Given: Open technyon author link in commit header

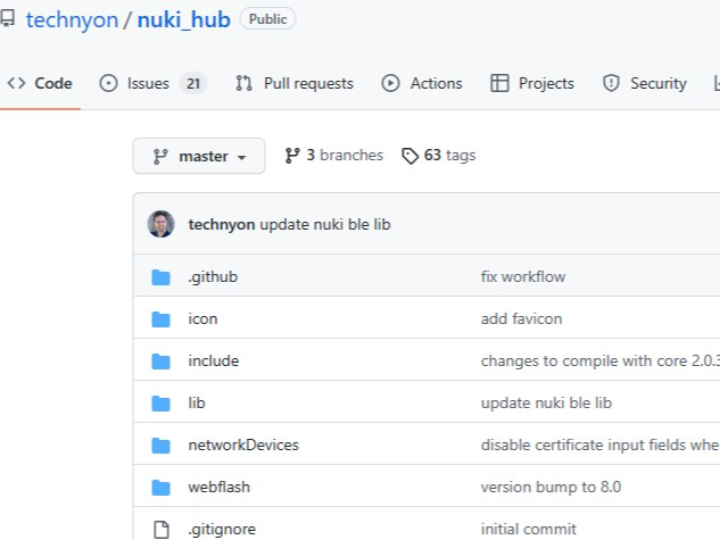Looking at the screenshot, I should coord(221,225).
